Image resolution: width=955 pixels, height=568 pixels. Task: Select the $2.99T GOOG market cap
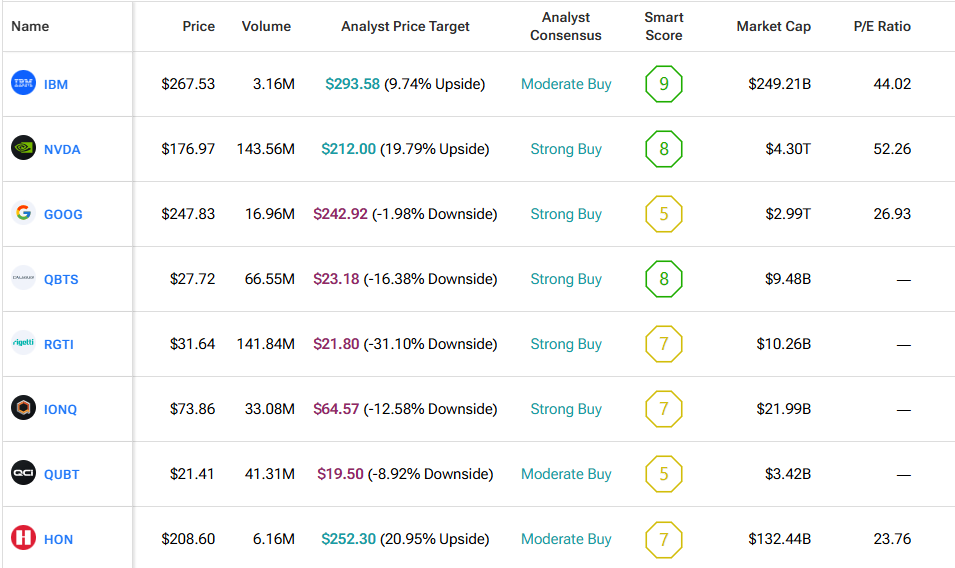point(788,214)
